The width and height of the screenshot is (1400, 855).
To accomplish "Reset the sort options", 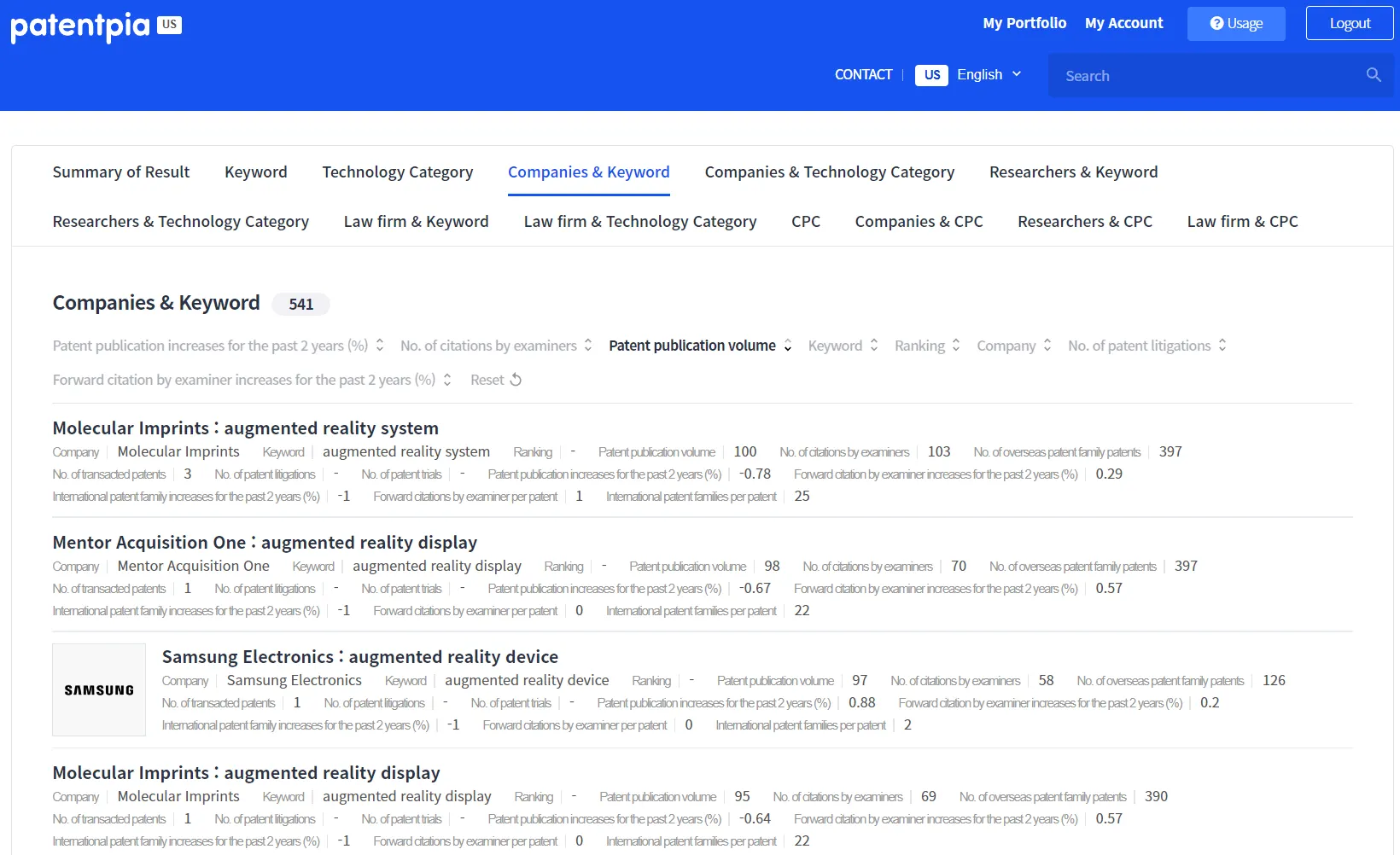I will [496, 380].
